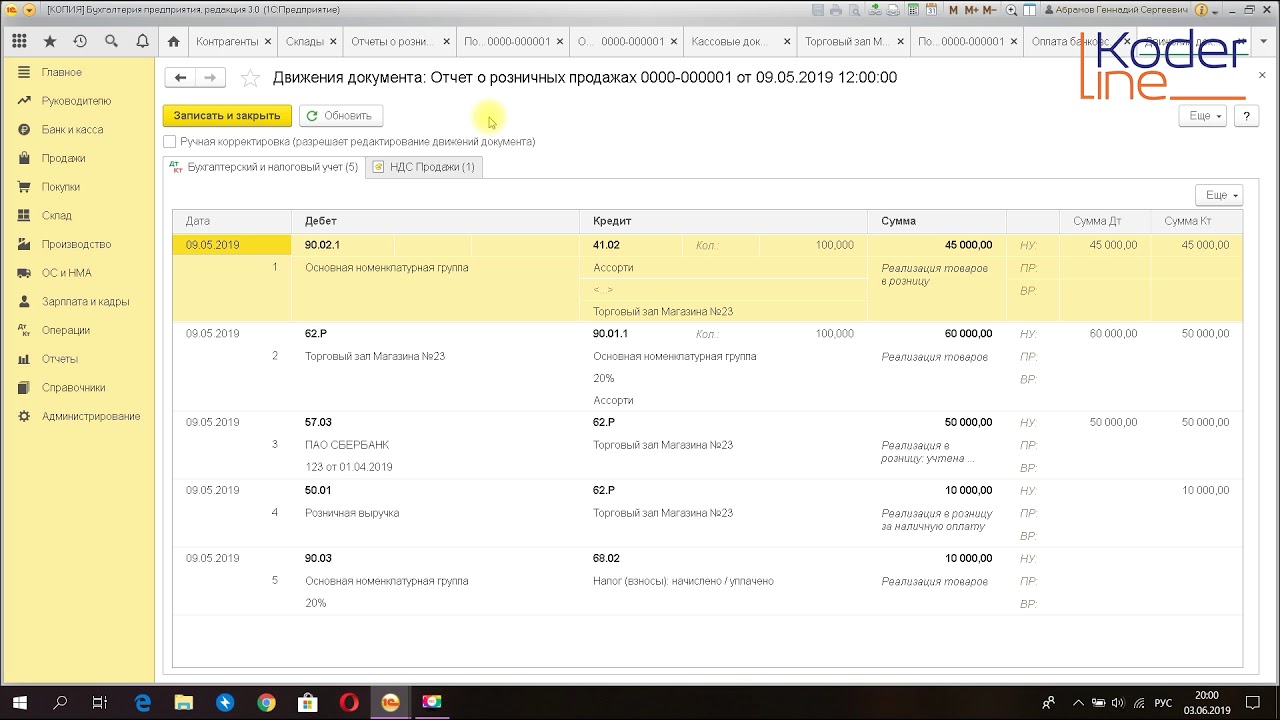Go to the Home page icon

point(174,42)
